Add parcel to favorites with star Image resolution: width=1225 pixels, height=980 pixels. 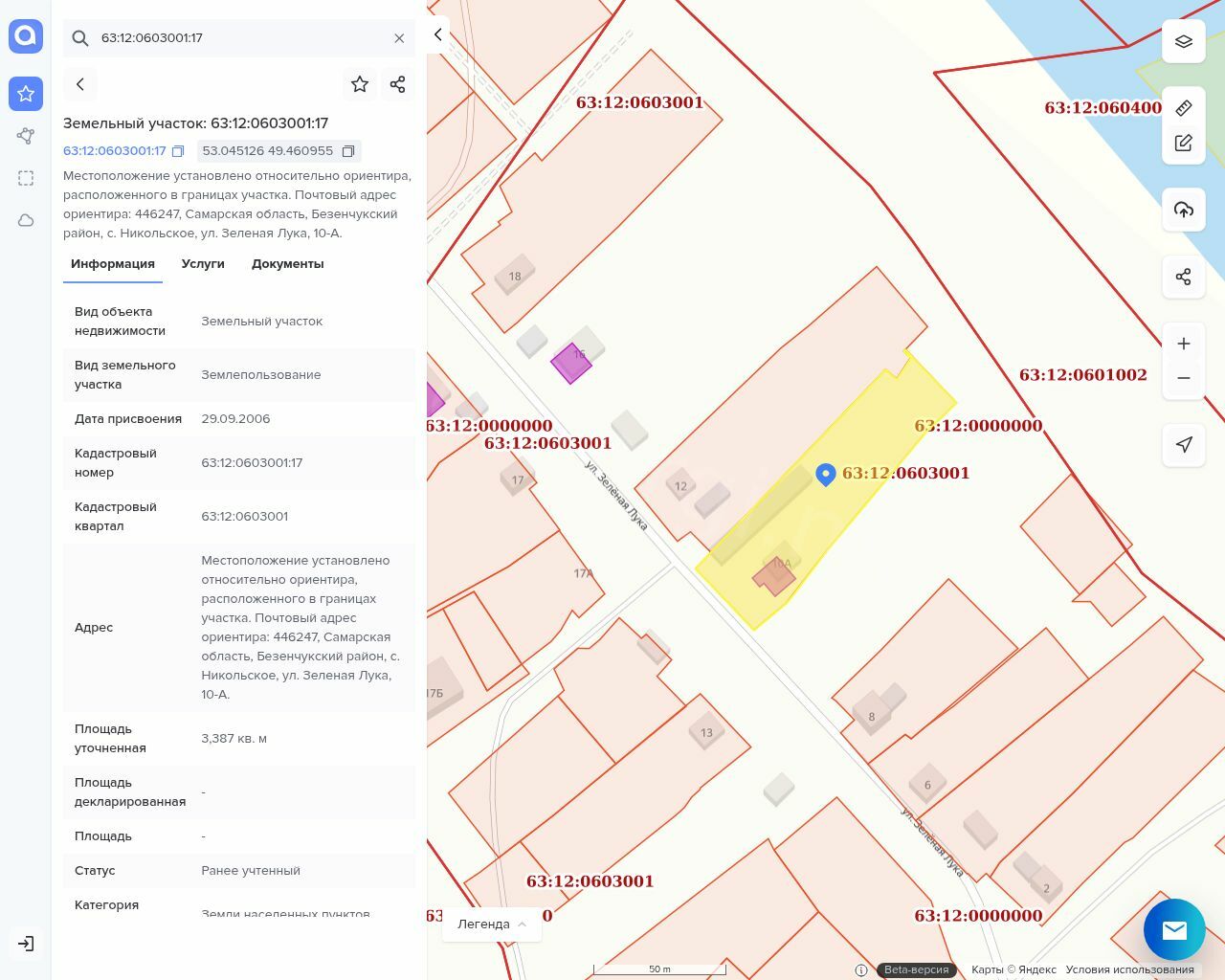360,84
